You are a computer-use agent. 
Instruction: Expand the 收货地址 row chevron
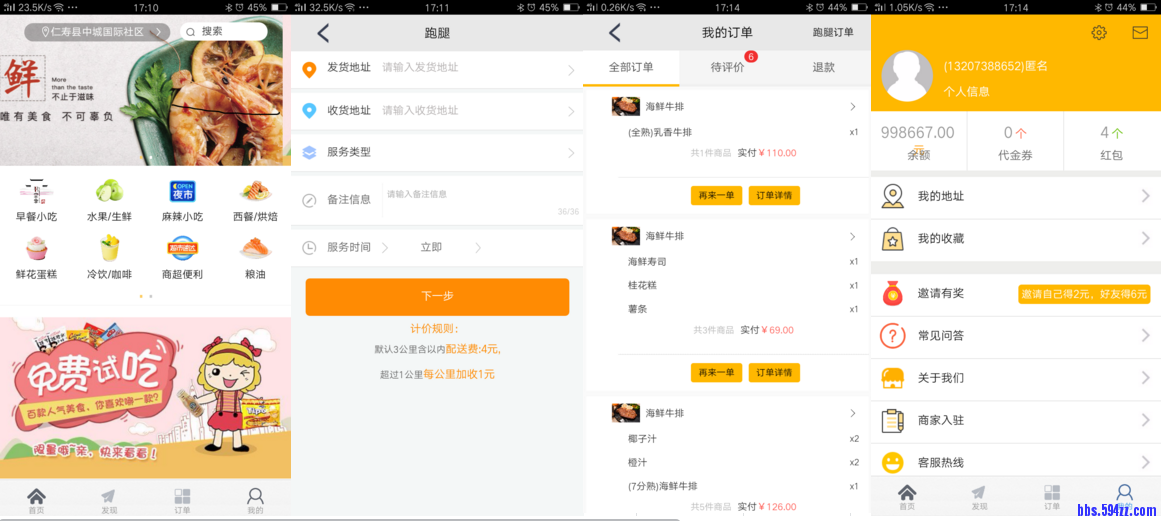[x=571, y=112]
